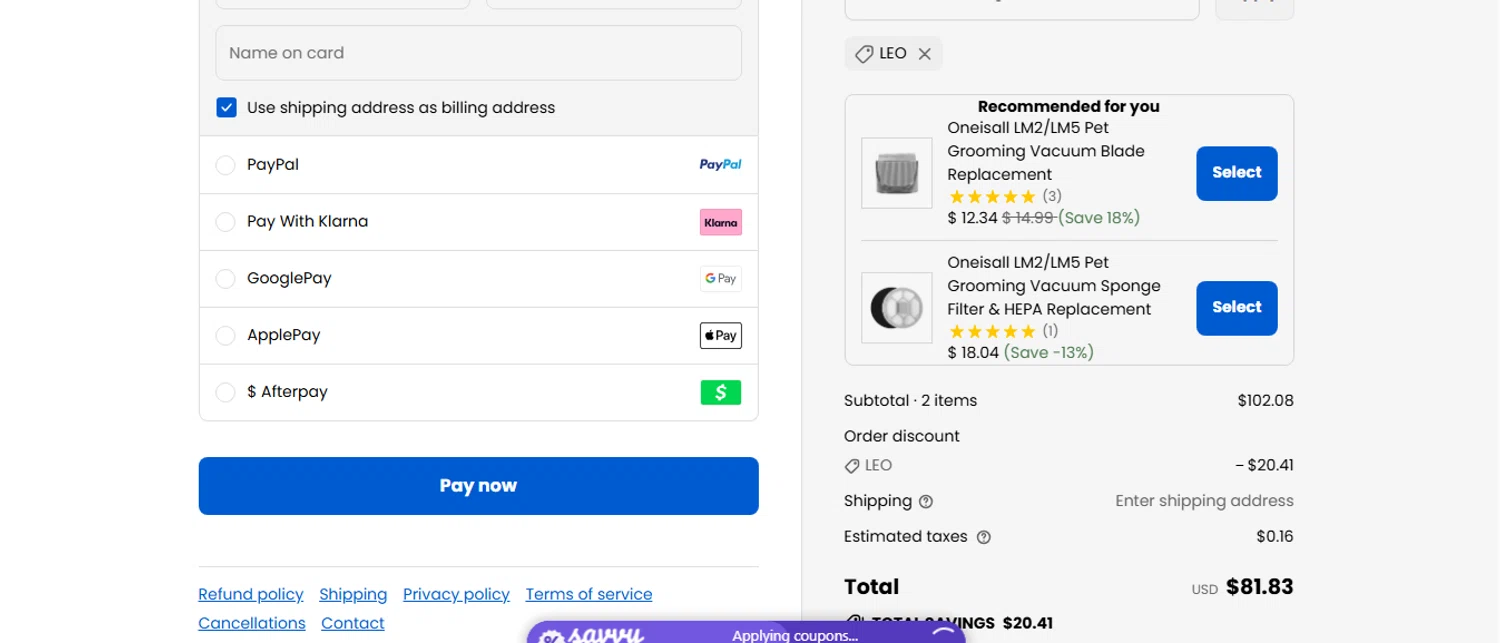The image size is (1500, 643).
Task: Select the PayPal payment option
Action: [x=225, y=165]
